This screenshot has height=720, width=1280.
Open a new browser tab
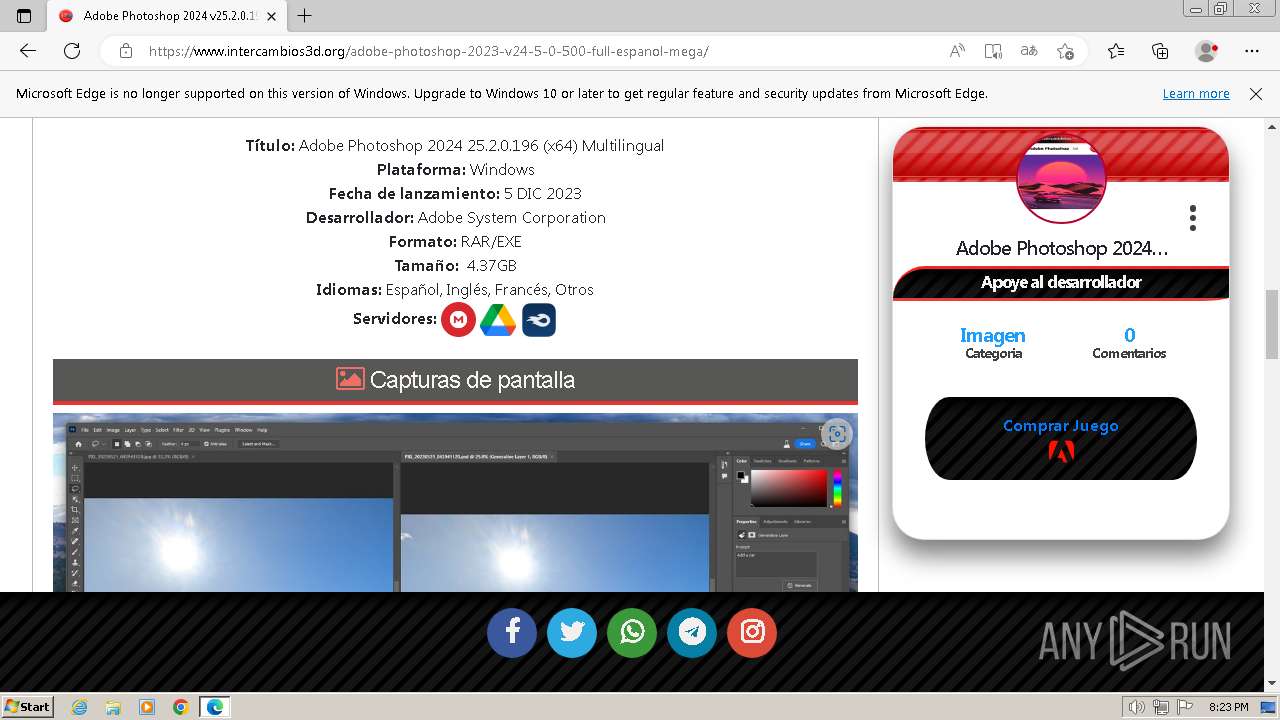[305, 15]
